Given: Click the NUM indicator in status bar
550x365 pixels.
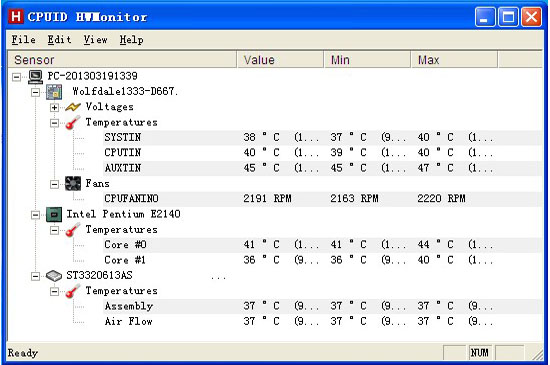Looking at the screenshot, I should [479, 353].
